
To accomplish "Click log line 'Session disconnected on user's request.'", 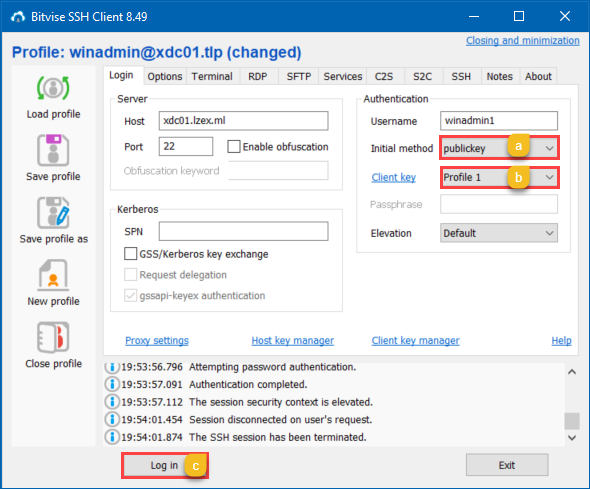I will 281,419.
